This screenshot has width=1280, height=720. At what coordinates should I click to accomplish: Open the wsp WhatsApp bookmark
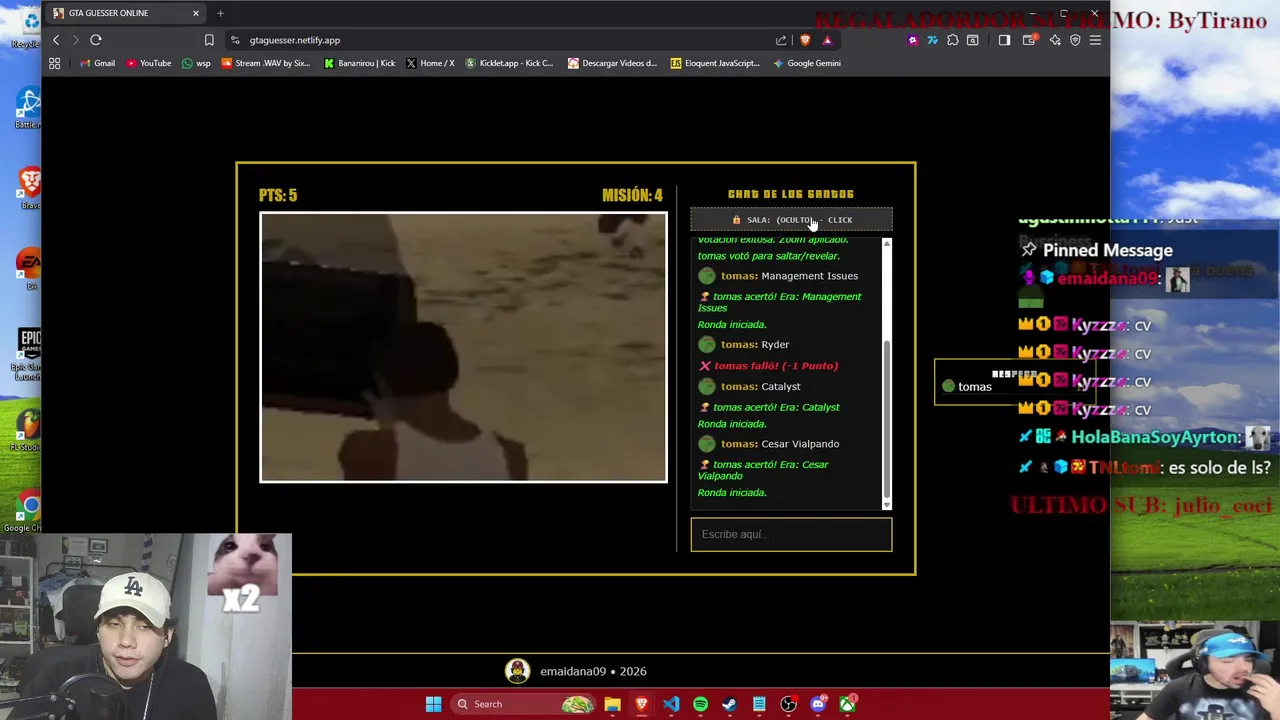(x=196, y=63)
